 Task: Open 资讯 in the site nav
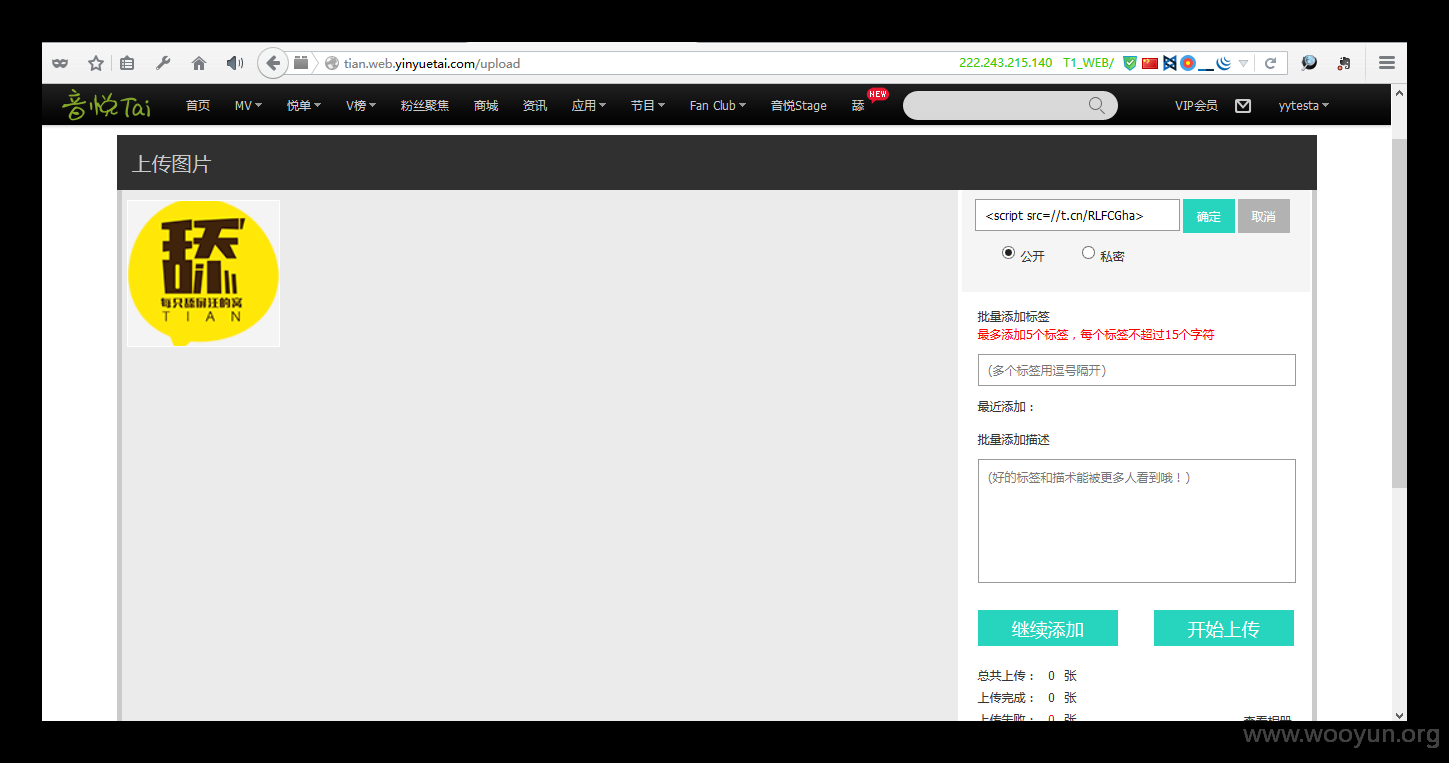[535, 105]
